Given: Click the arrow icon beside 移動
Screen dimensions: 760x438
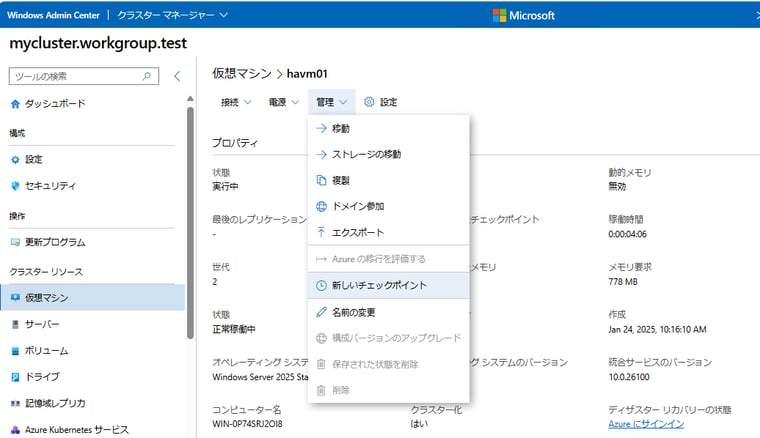Looking at the screenshot, I should click(x=321, y=128).
